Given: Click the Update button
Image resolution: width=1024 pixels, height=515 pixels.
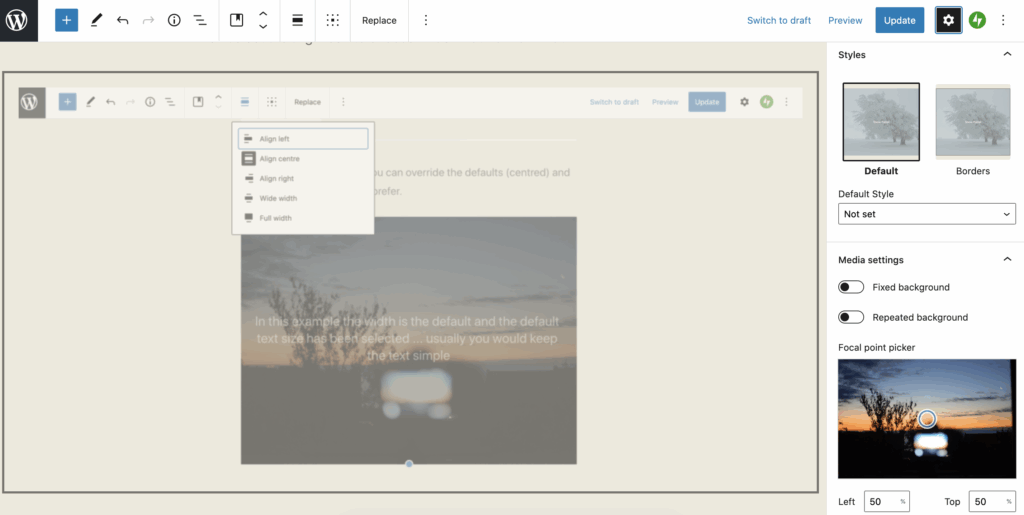Looking at the screenshot, I should click(899, 20).
